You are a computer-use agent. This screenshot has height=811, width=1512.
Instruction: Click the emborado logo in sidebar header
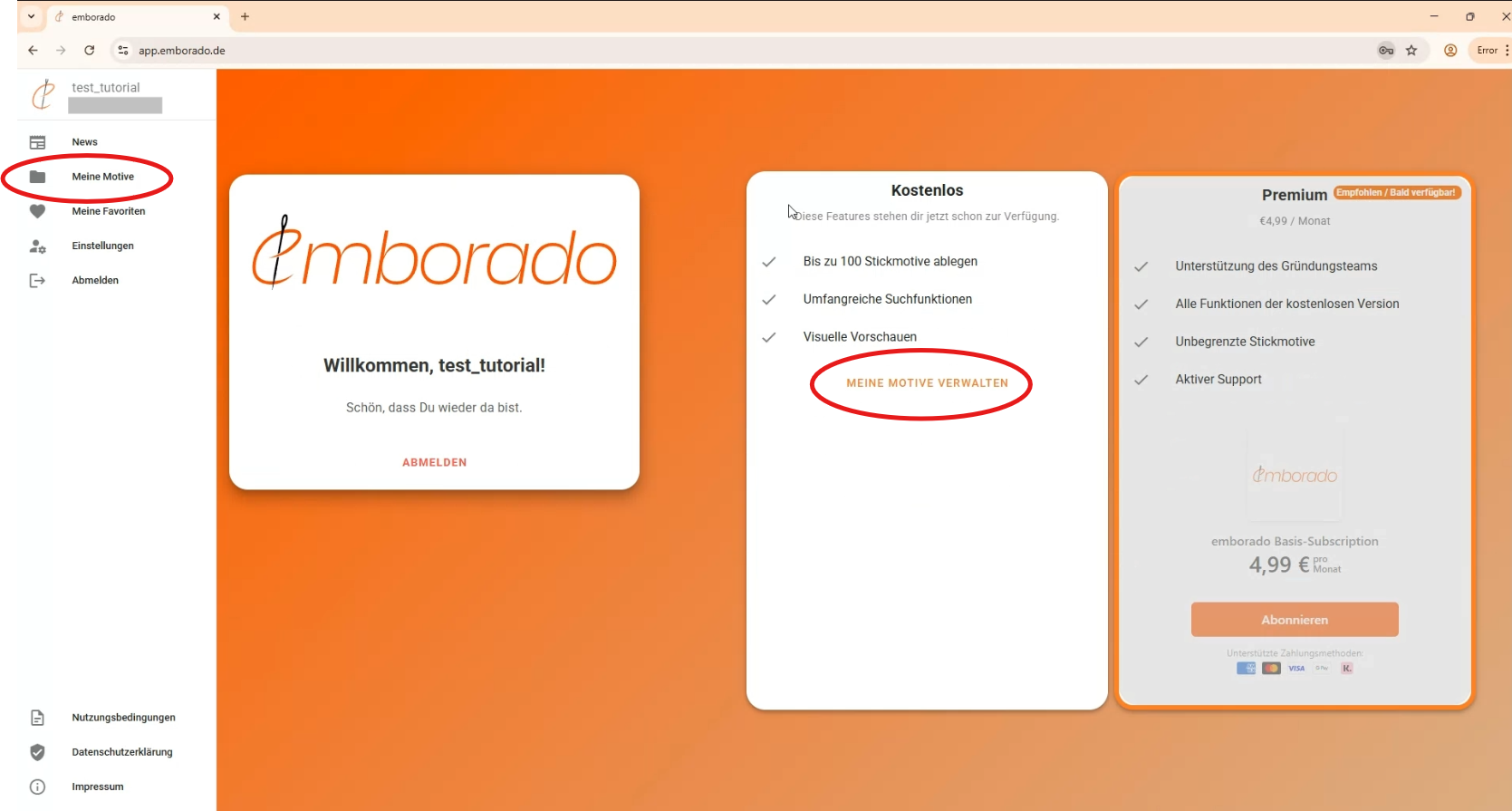43,94
